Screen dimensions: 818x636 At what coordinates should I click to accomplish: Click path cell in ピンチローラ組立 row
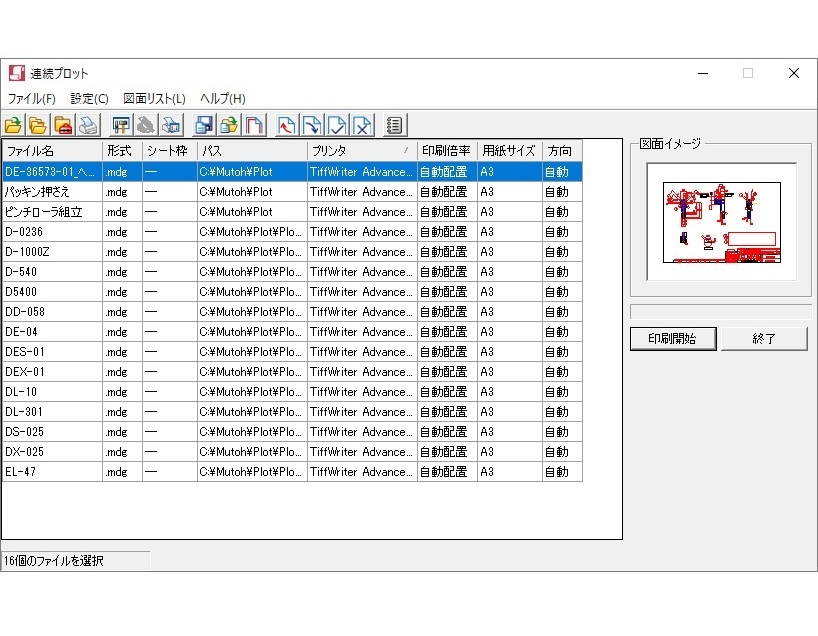coord(252,212)
